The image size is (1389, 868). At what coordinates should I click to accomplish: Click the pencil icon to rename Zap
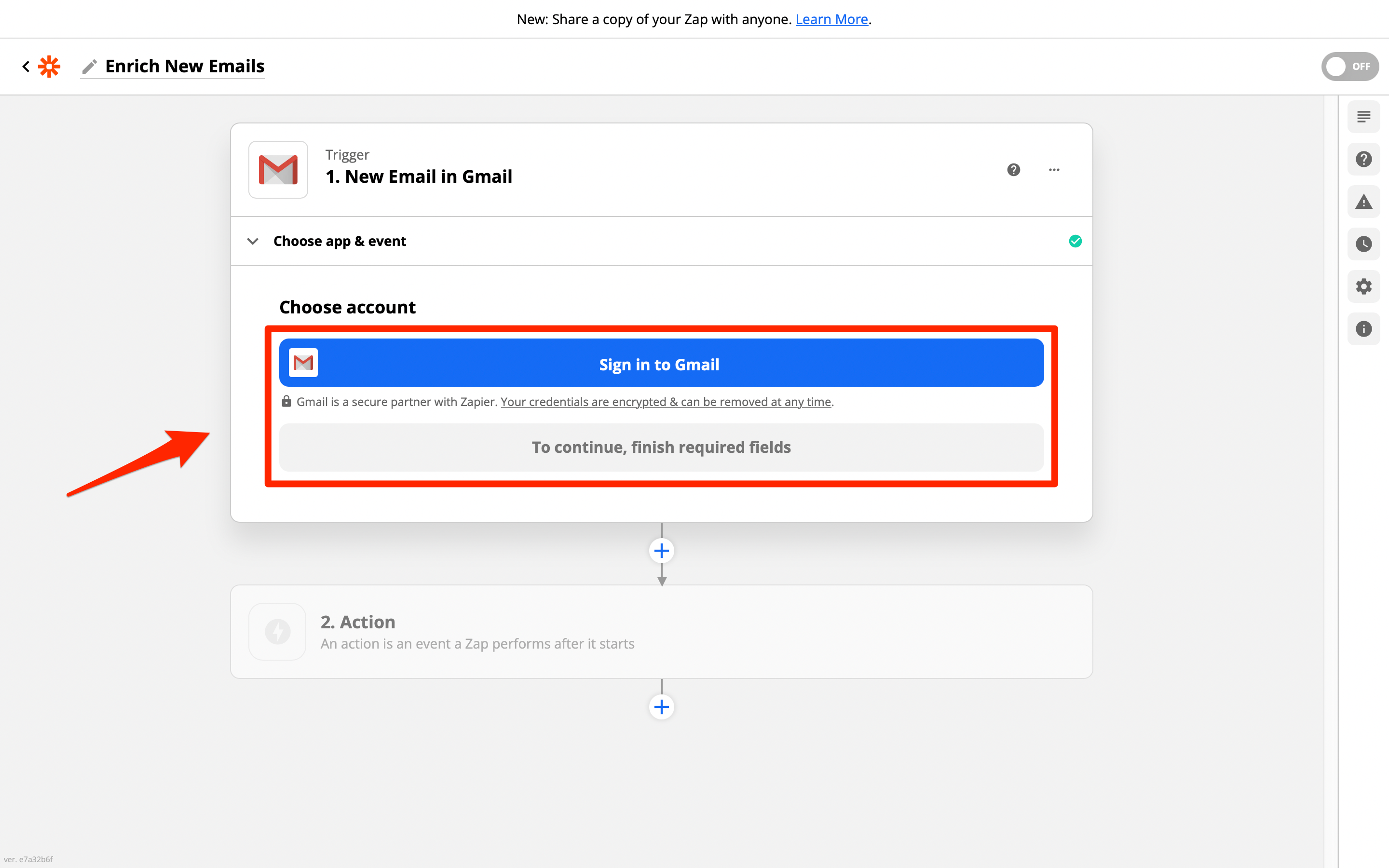89,67
